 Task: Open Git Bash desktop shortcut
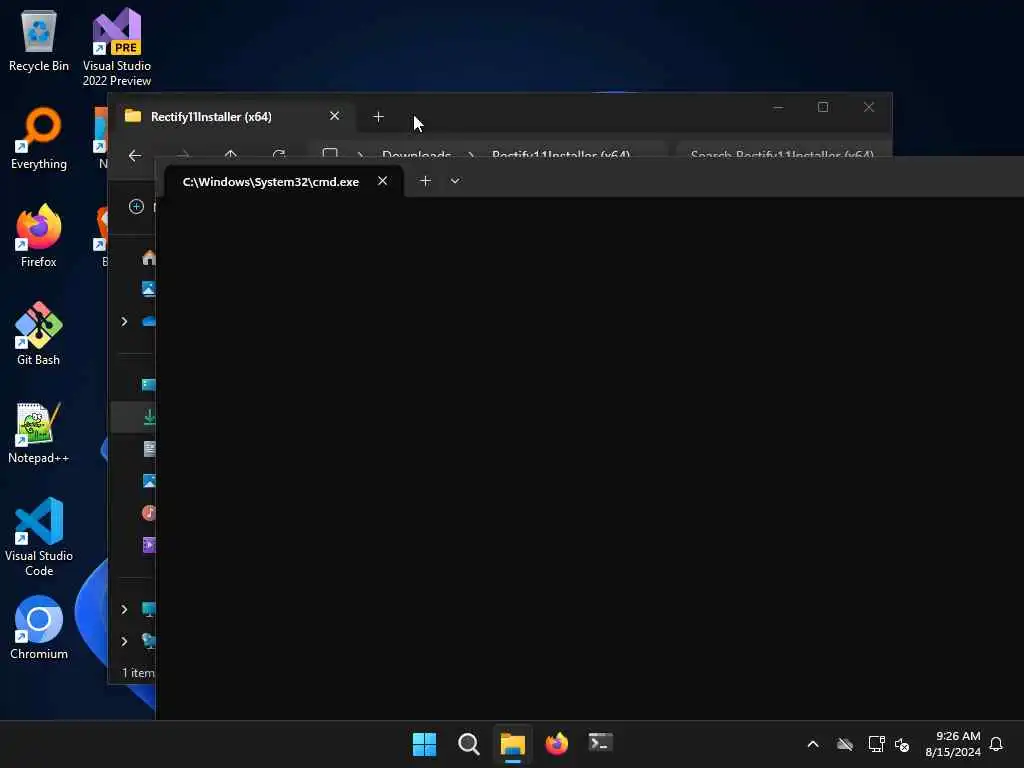coord(39,334)
